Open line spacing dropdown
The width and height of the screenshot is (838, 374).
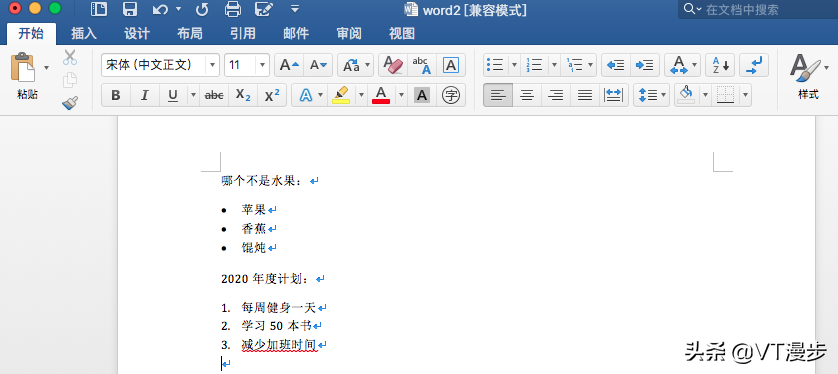651,96
